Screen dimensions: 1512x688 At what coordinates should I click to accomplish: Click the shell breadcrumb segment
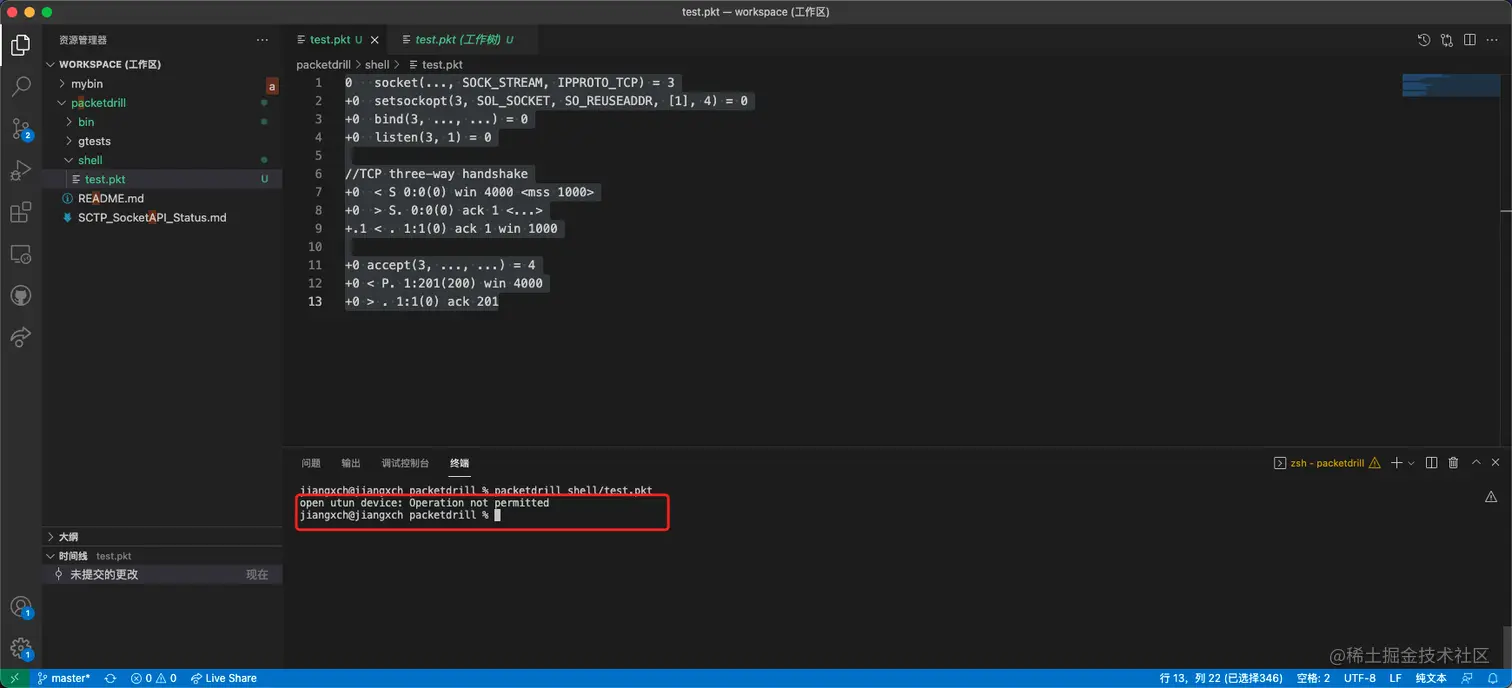(x=377, y=64)
